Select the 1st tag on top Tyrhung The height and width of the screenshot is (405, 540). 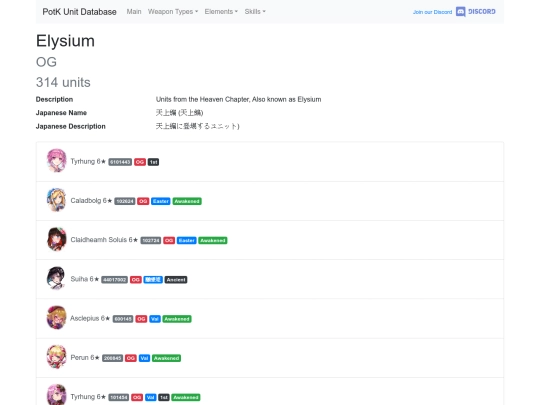153,162
